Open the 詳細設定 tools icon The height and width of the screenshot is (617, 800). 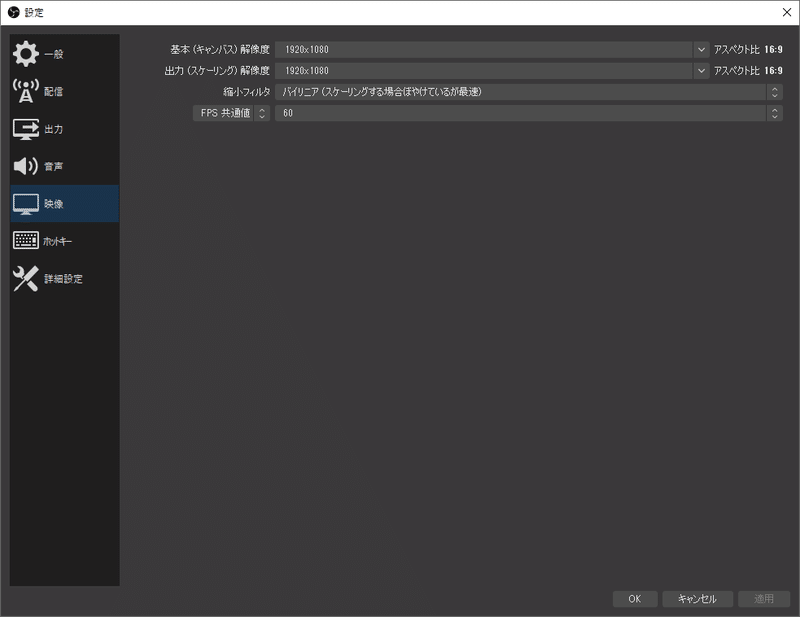tap(26, 279)
